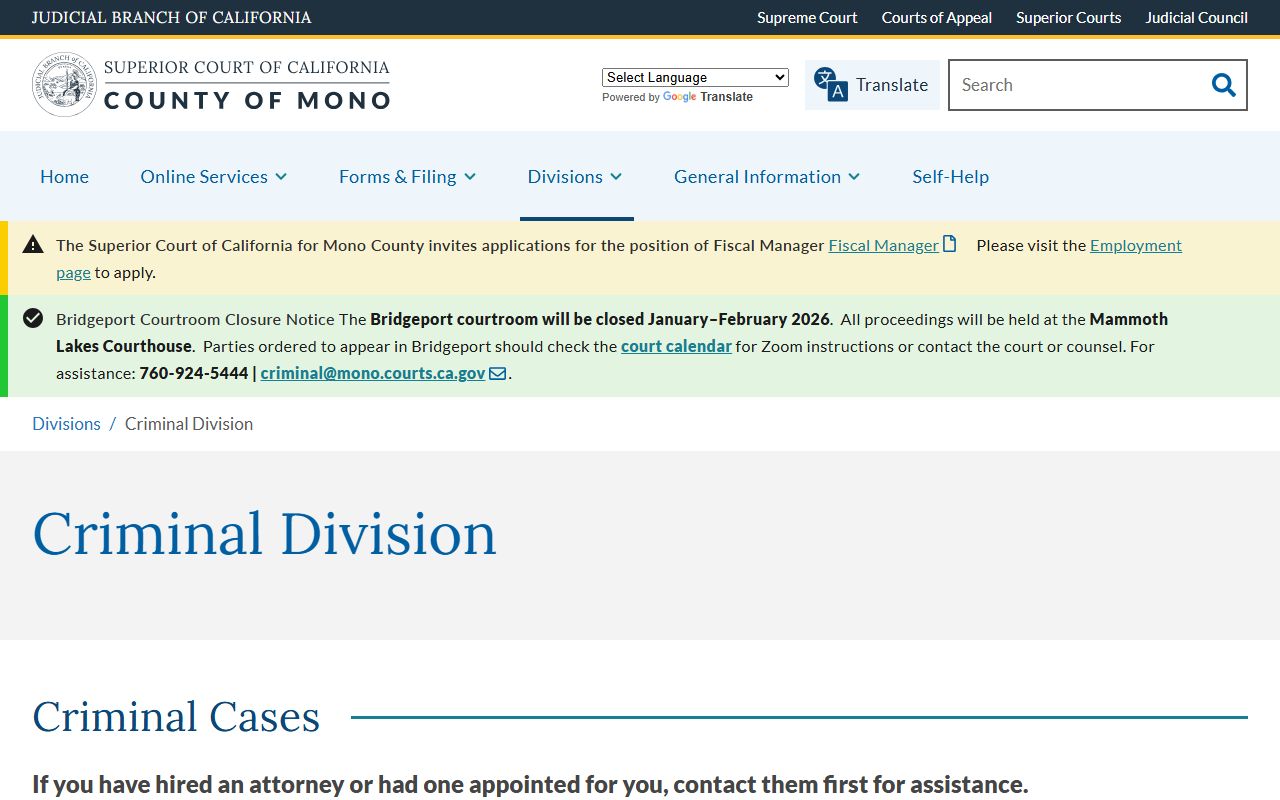The width and height of the screenshot is (1280, 800).
Task: Open the Select Language dropdown
Action: (695, 77)
